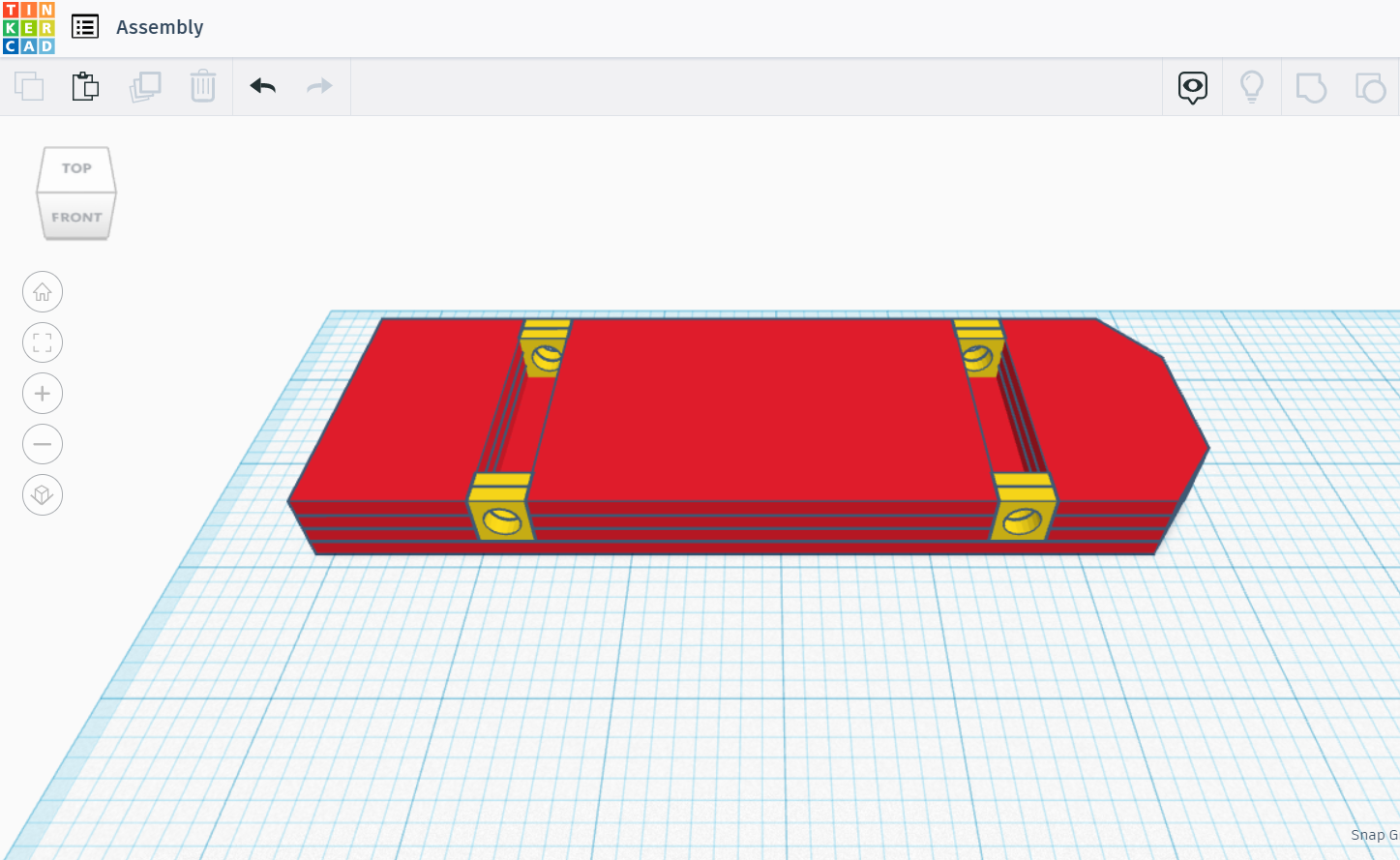Rename the design titled Assembly

(160, 26)
